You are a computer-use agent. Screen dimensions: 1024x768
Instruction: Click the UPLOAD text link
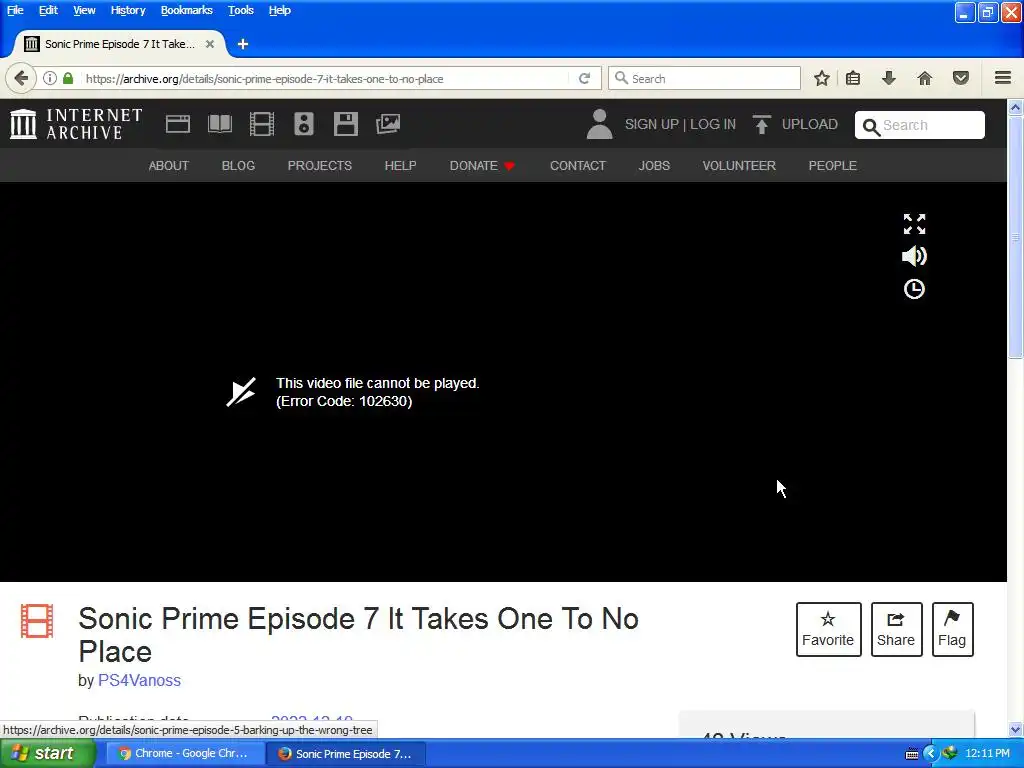pos(810,124)
